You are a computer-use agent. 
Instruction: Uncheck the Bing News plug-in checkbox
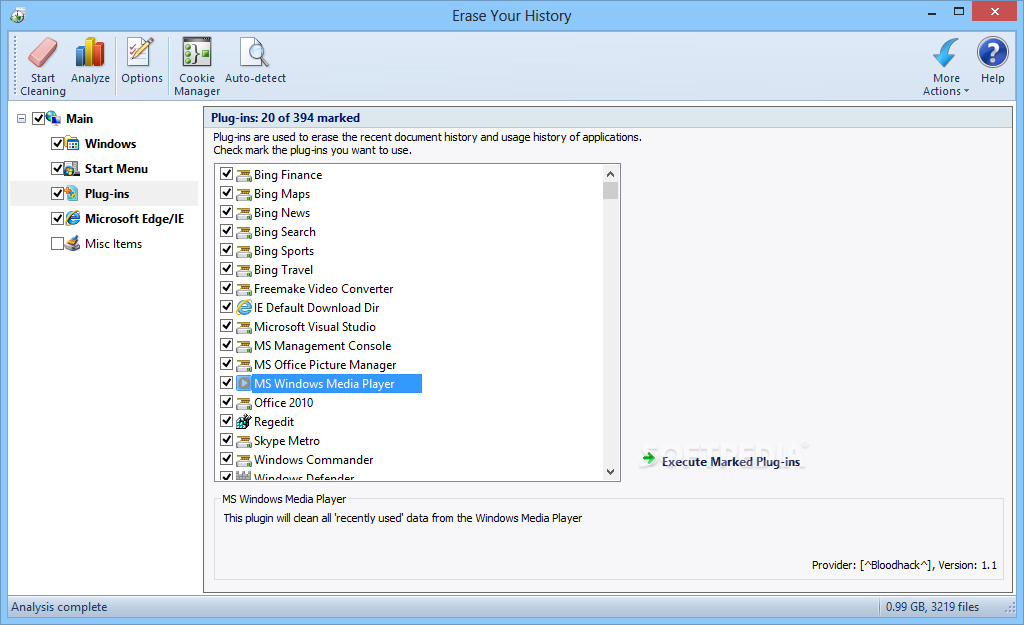(227, 212)
